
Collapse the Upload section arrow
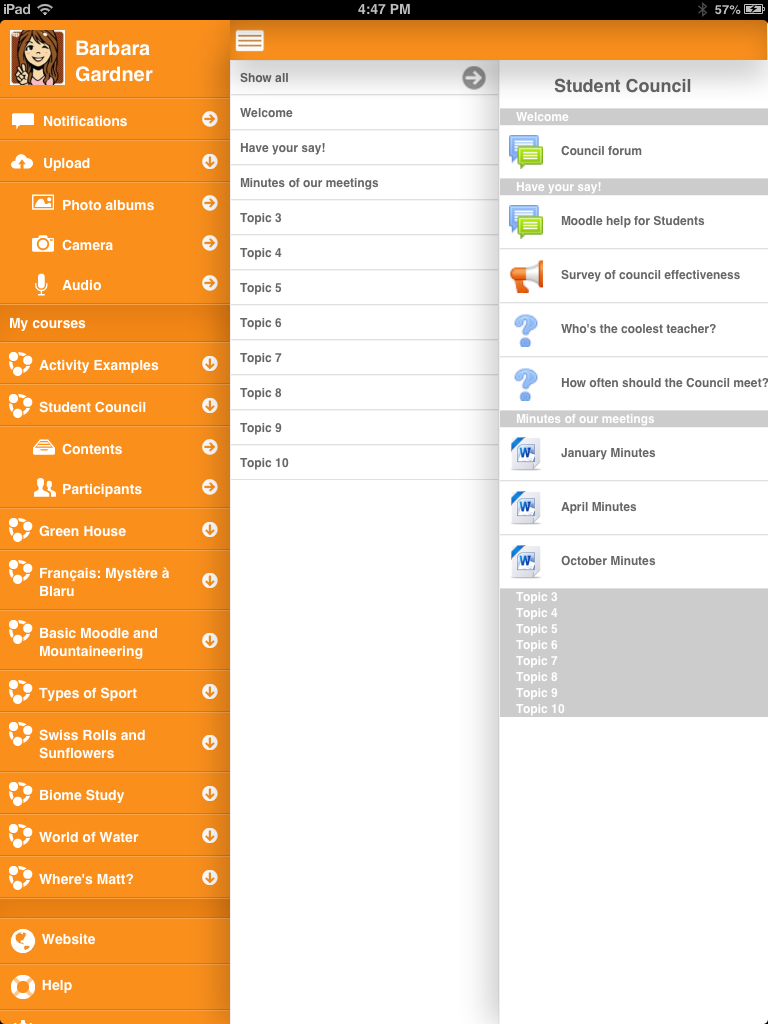pyautogui.click(x=210, y=161)
